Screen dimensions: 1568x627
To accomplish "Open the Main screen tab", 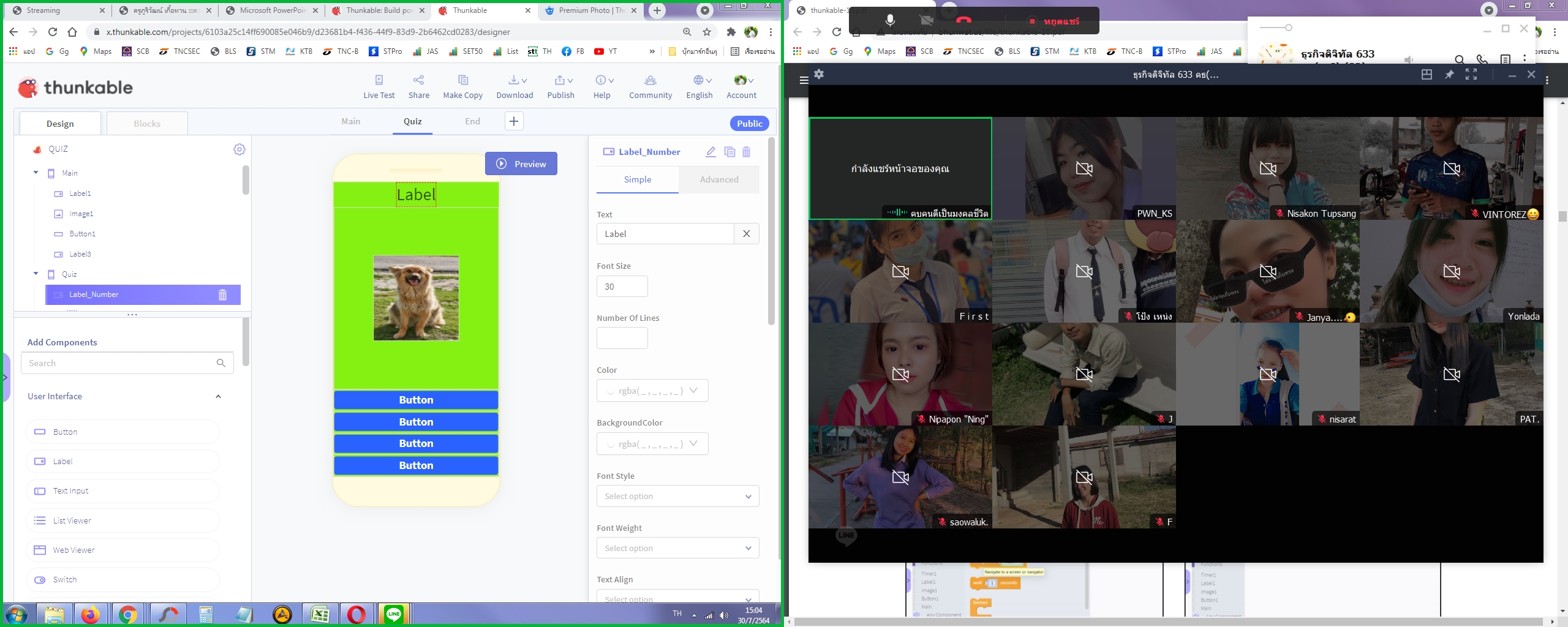I will 351,121.
